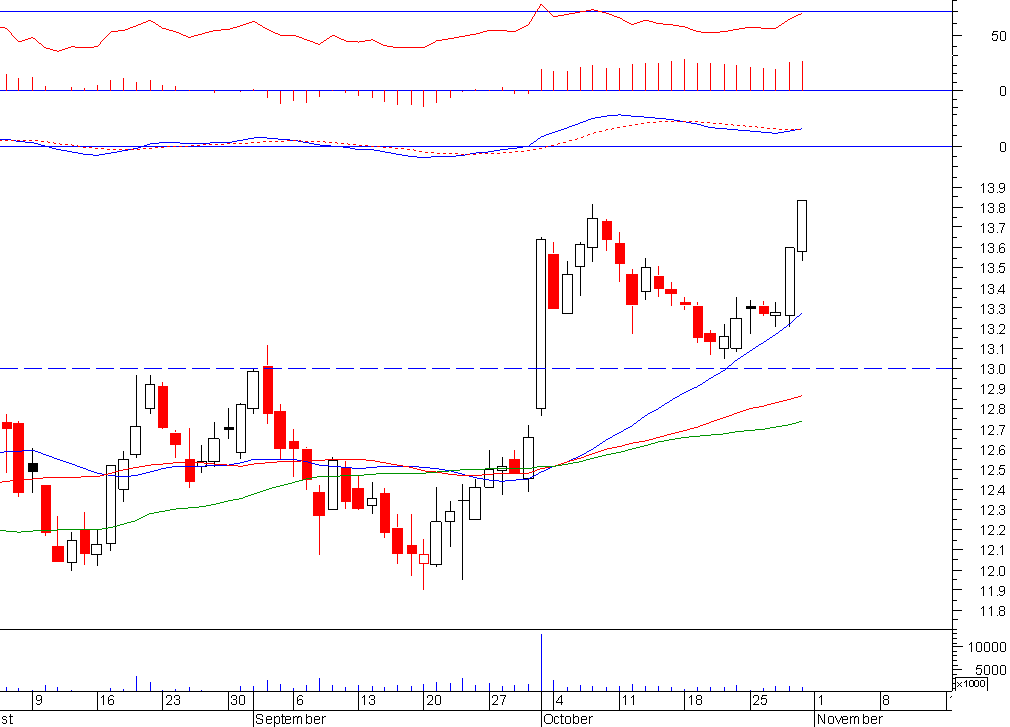Select the 12.3 price axis label
The height and width of the screenshot is (727, 1010).
tap(992, 510)
